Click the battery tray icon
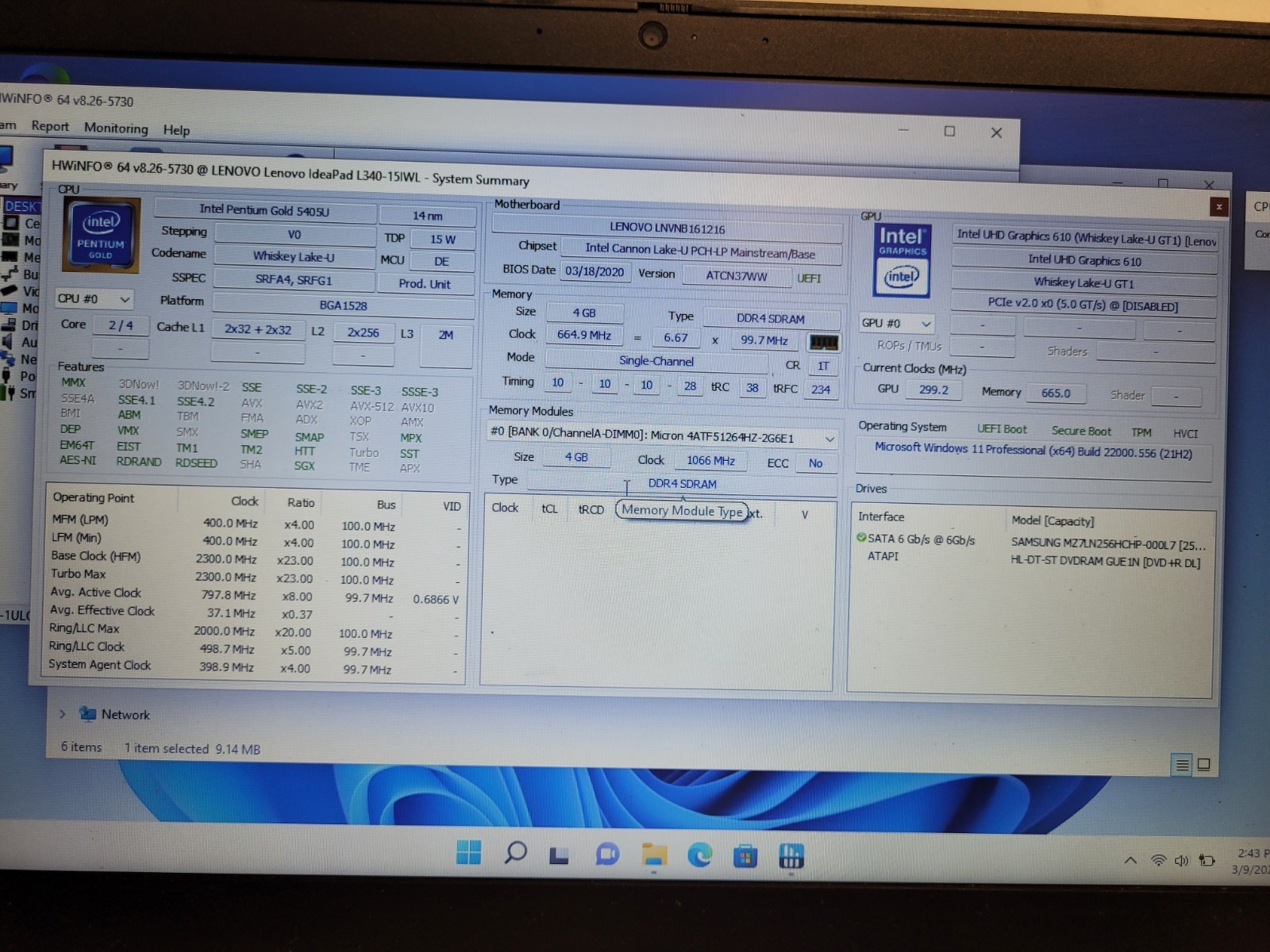This screenshot has width=1270, height=952. 1207,860
